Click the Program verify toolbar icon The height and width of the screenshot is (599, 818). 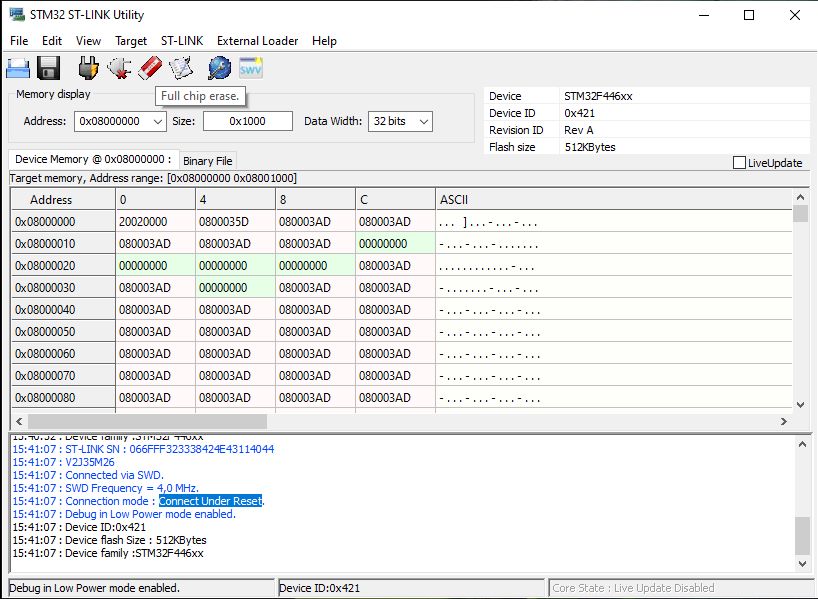click(181, 68)
